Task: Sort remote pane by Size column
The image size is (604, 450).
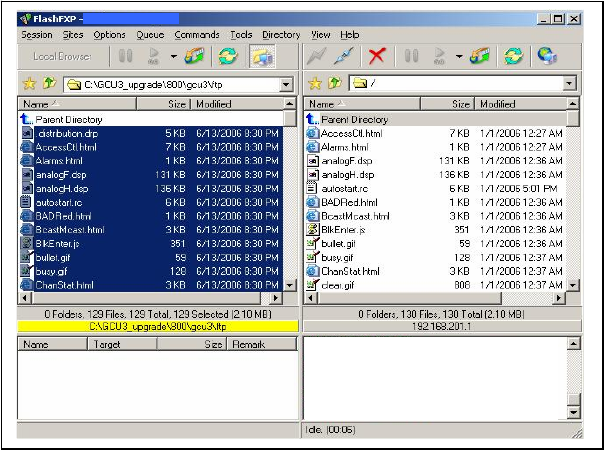Action: click(x=447, y=104)
